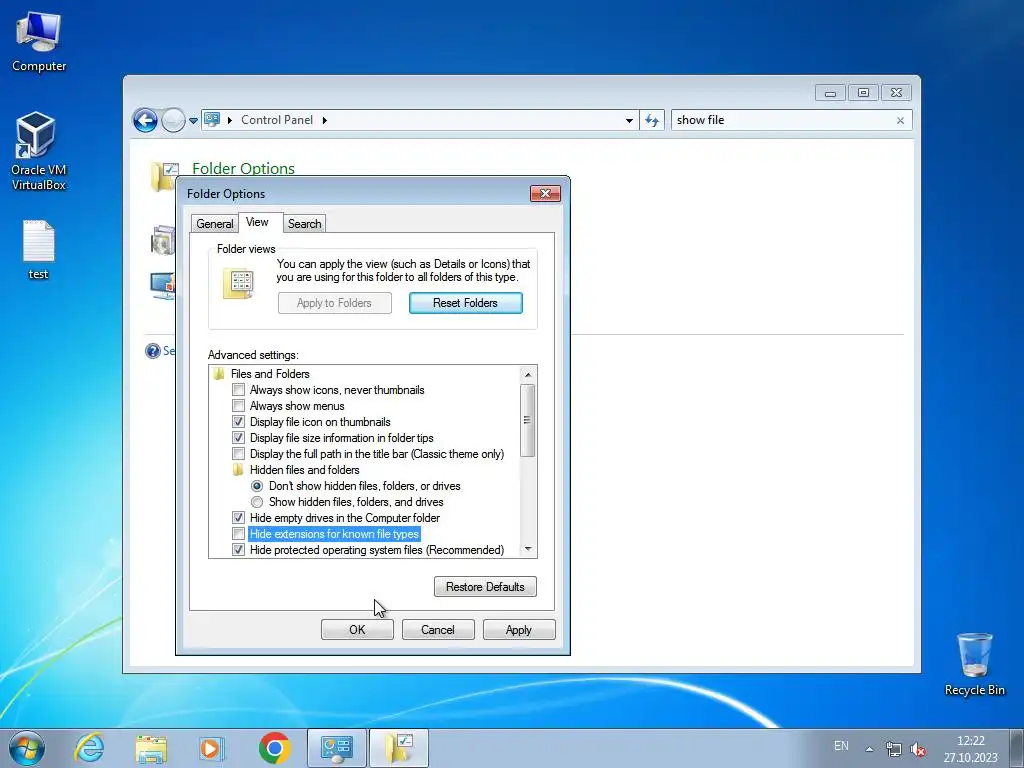Click the network tray icon
Image resolution: width=1024 pixels, height=768 pixels.
coord(893,749)
